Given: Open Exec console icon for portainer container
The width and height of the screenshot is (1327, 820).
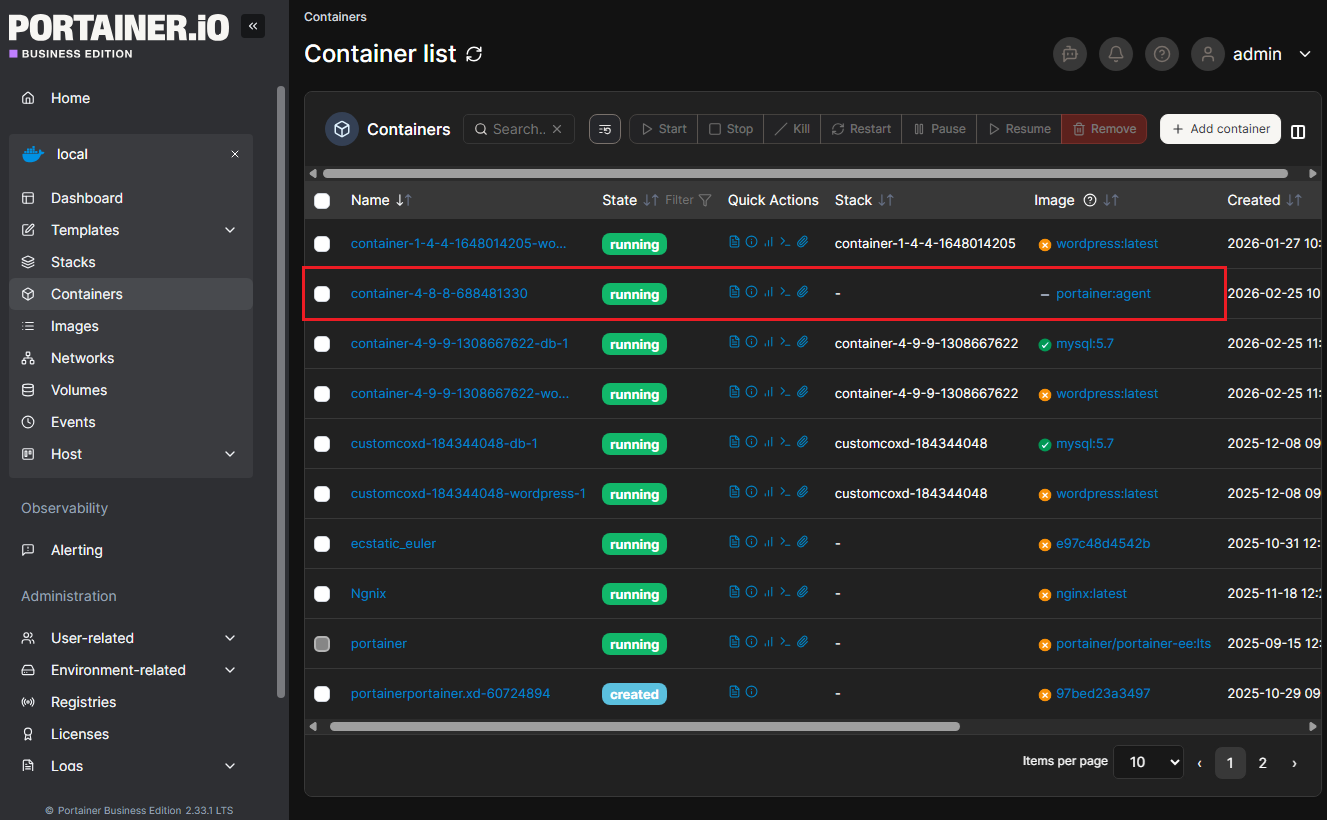Looking at the screenshot, I should click(x=785, y=642).
